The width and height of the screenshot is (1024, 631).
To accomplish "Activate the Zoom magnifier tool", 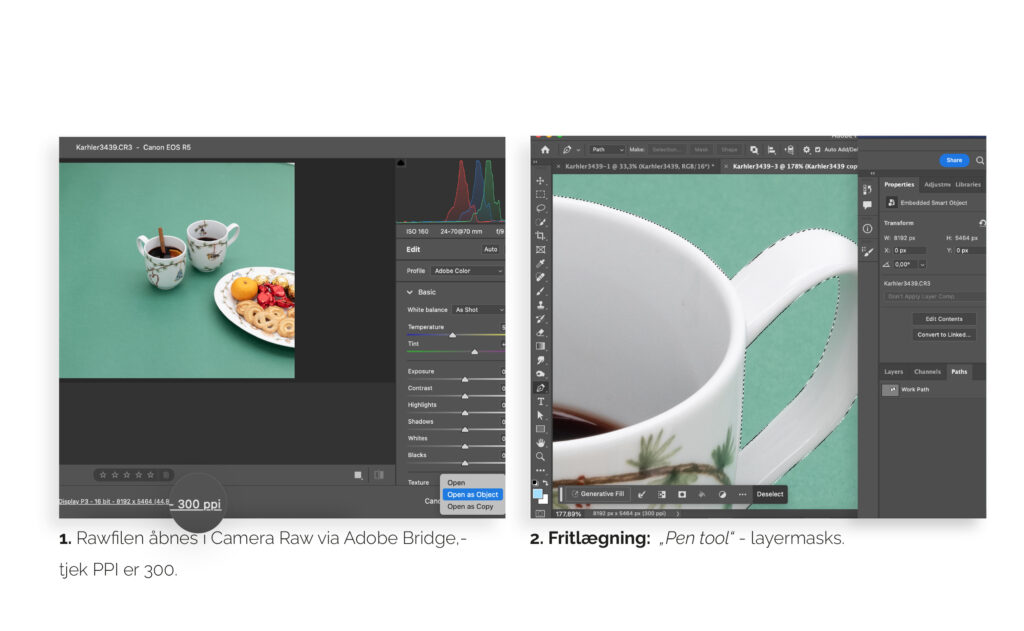I will click(541, 456).
